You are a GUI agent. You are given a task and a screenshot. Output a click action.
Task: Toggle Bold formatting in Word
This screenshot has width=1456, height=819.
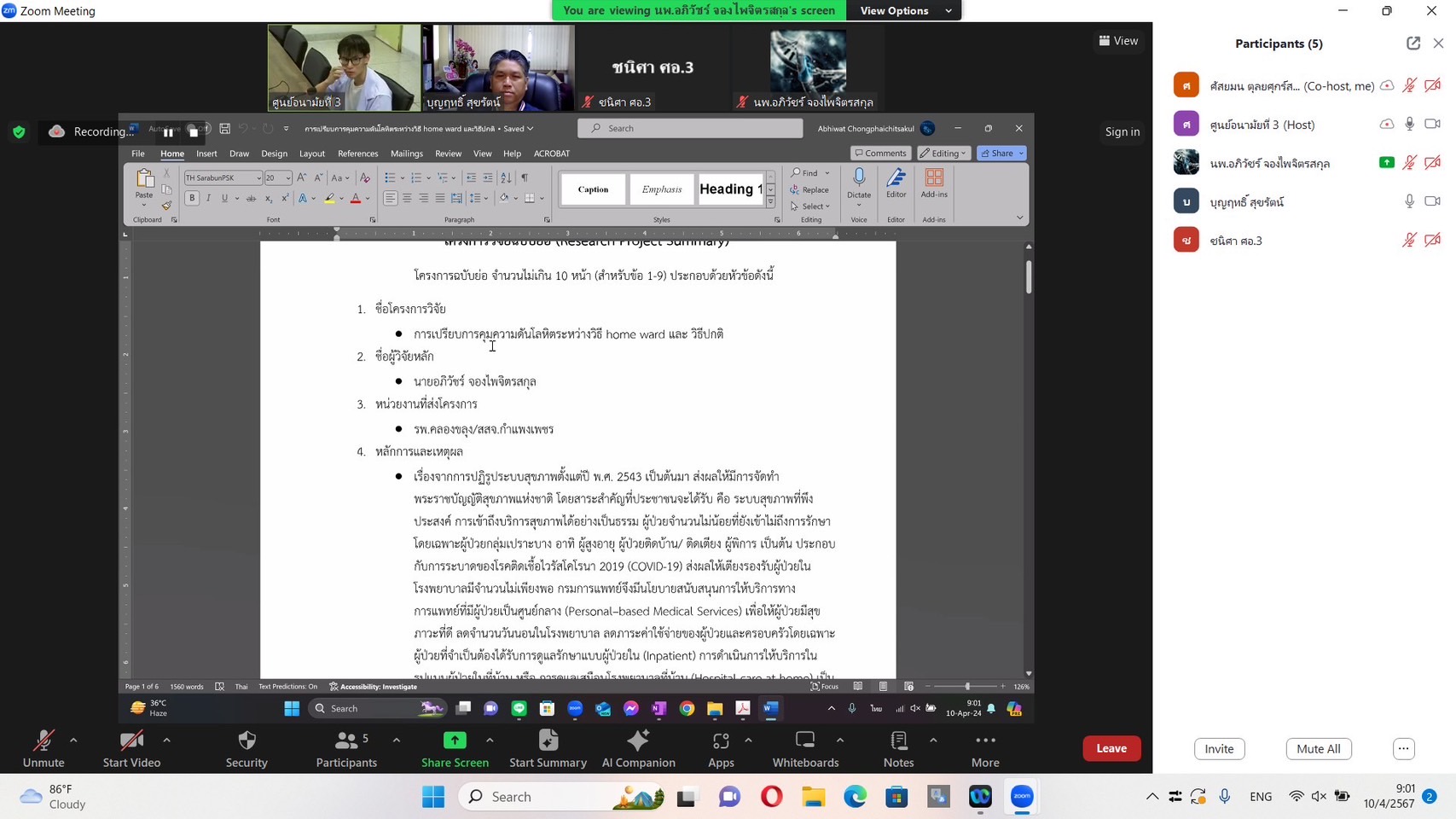point(192,198)
